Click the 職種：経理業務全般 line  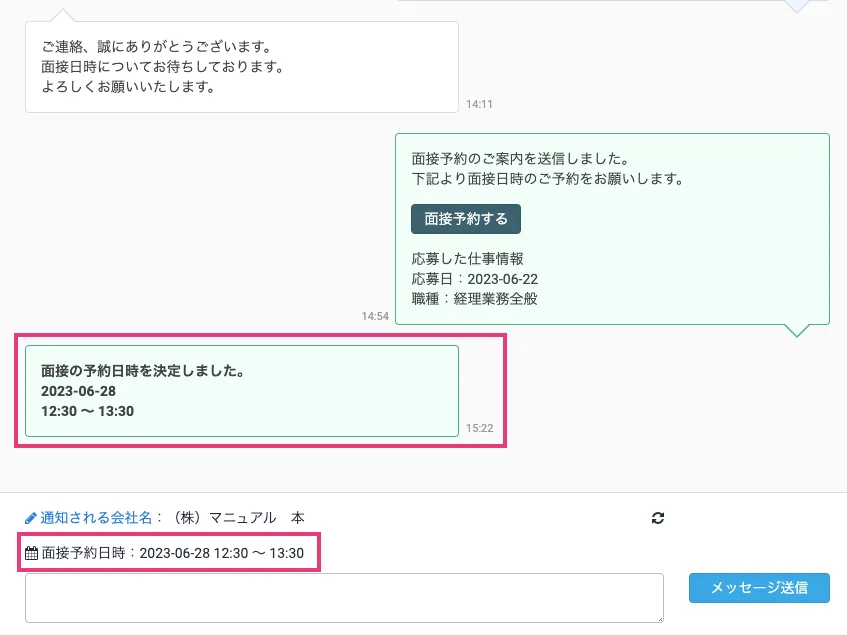pyautogui.click(x=475, y=298)
